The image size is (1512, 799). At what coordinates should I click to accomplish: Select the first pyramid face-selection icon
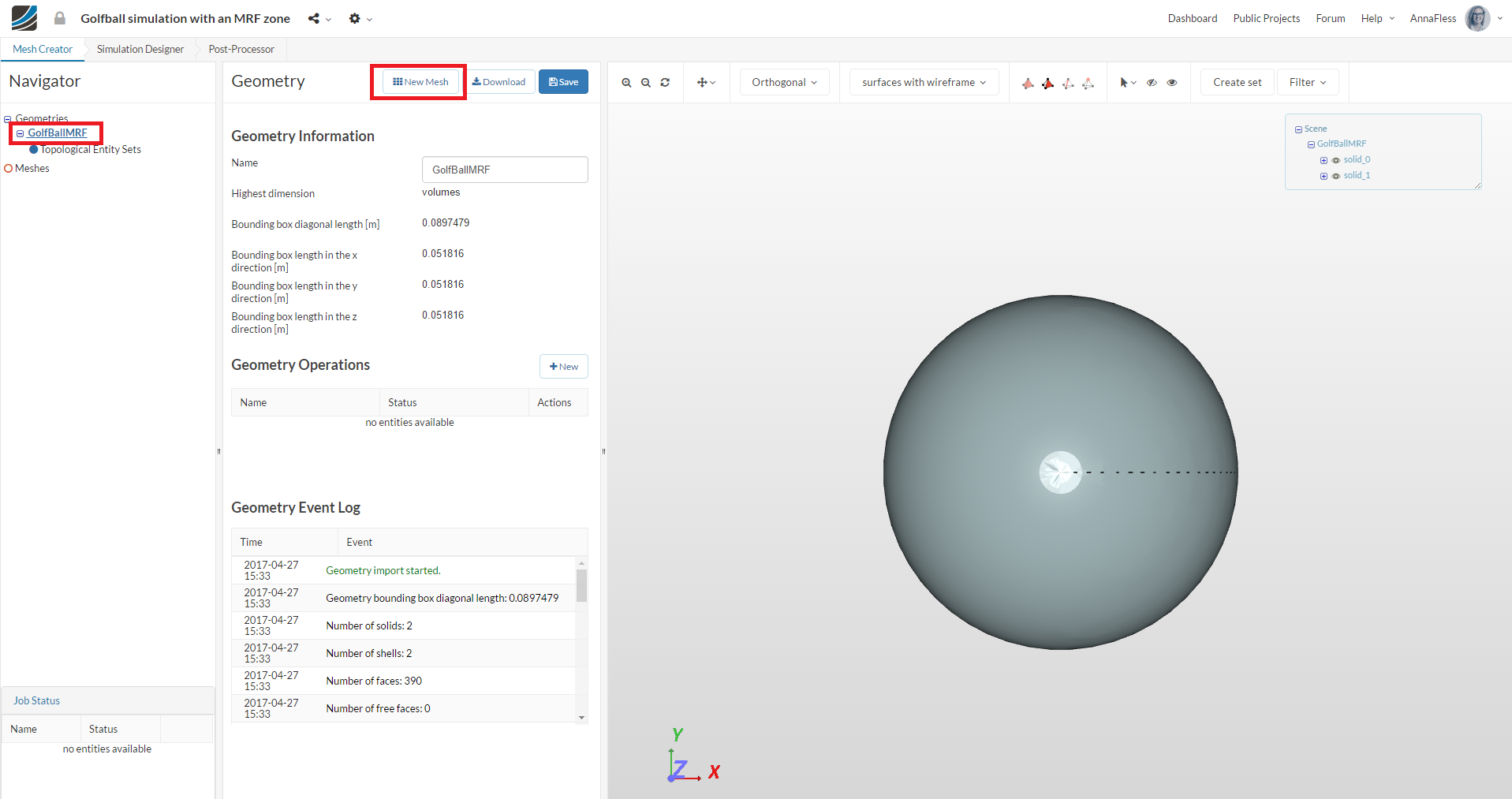(x=1028, y=83)
